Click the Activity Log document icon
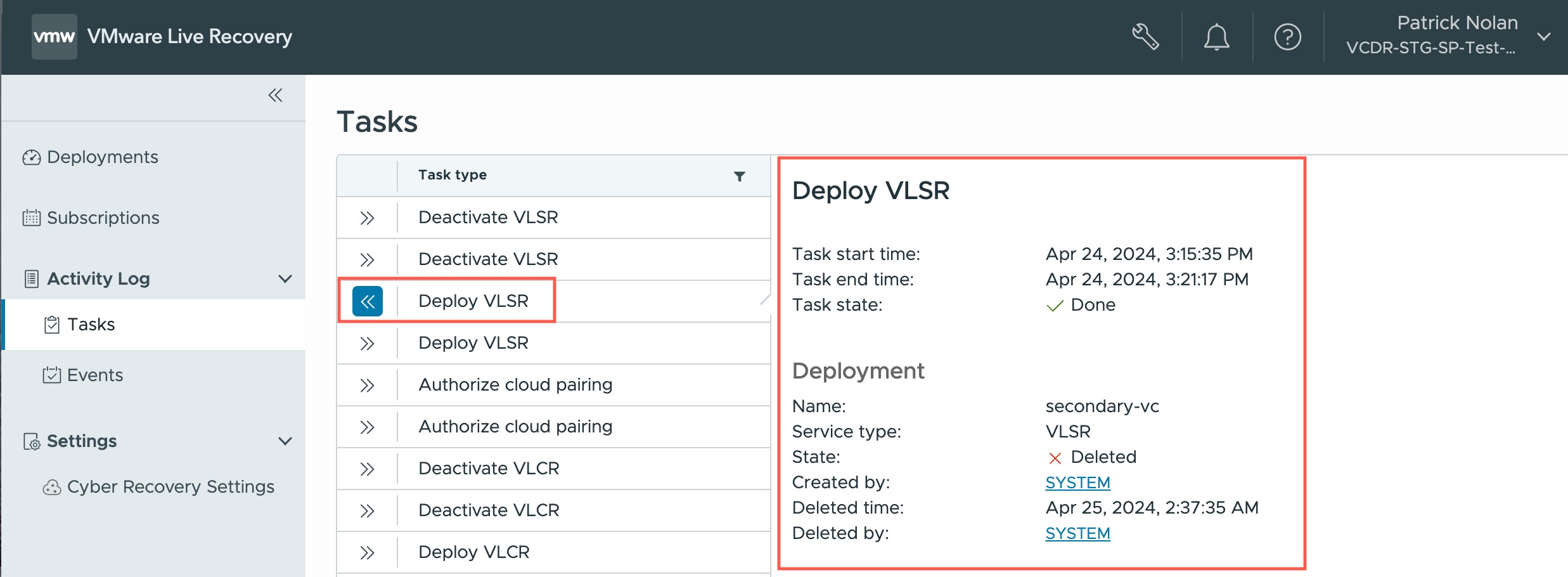This screenshot has width=1568, height=577. pyautogui.click(x=32, y=279)
